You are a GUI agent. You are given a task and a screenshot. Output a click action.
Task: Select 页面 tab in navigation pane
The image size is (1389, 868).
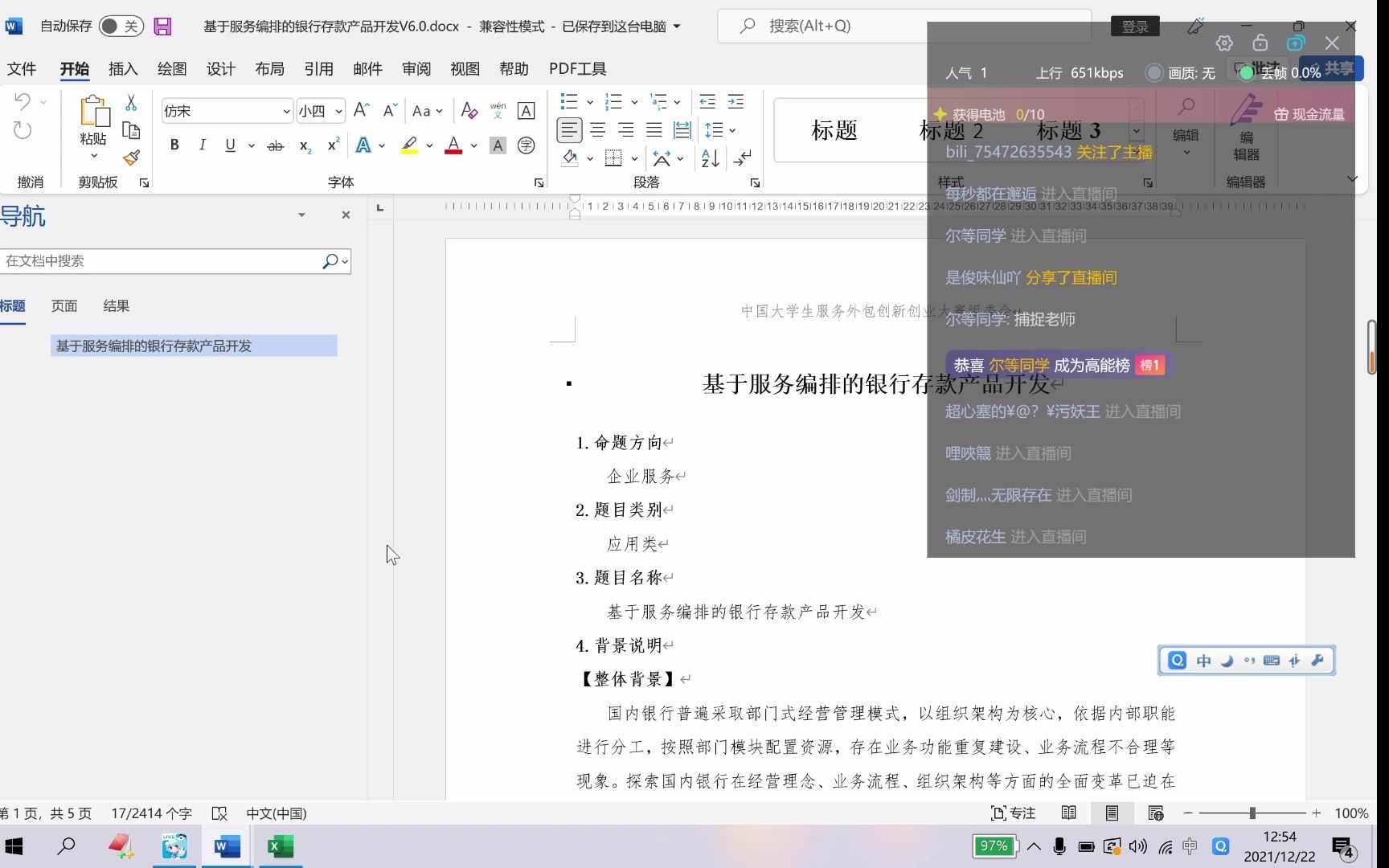[64, 306]
